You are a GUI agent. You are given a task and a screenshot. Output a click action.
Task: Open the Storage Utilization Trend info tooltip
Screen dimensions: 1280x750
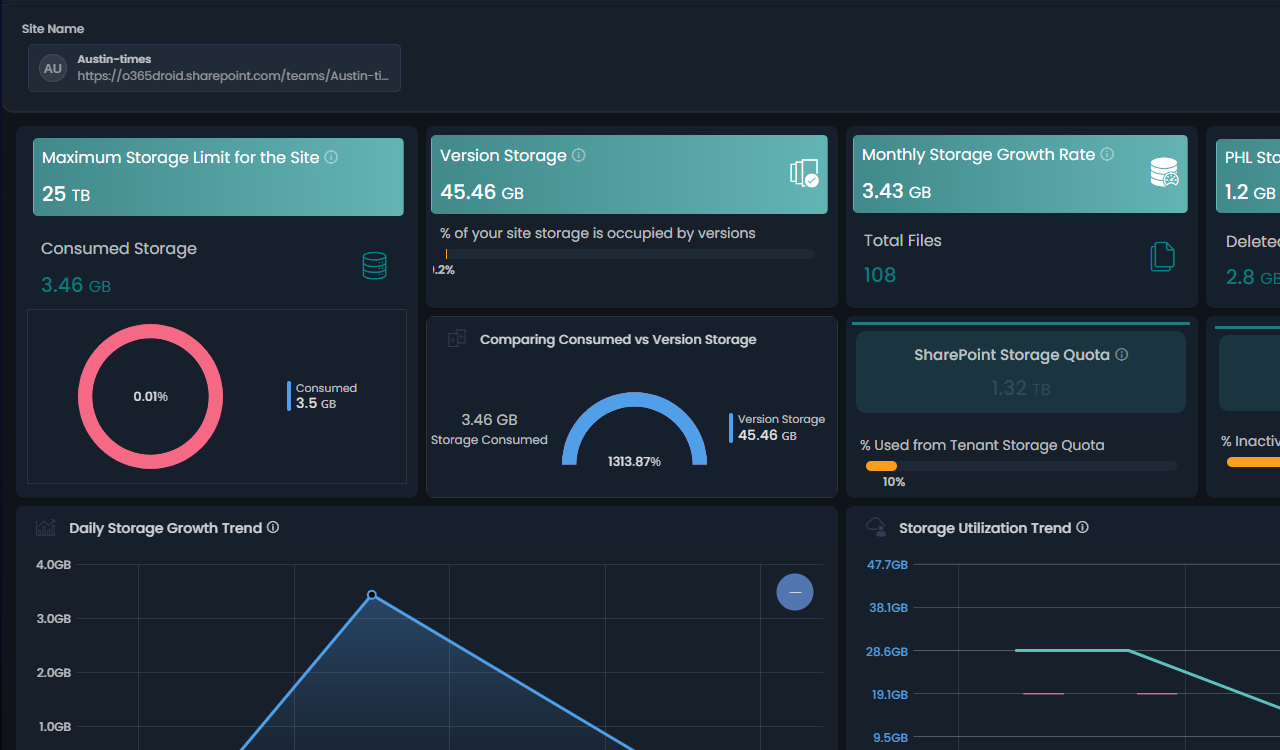(x=1082, y=527)
